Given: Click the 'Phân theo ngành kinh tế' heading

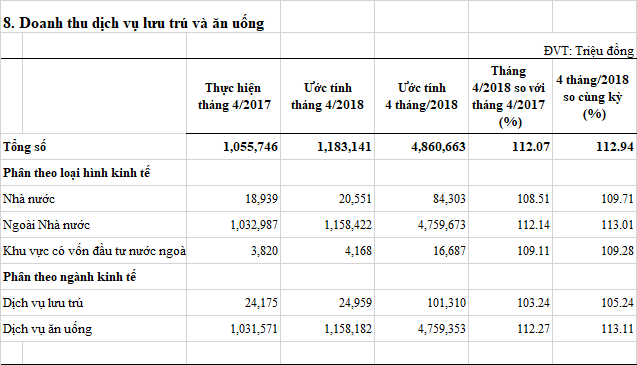Looking at the screenshot, I should [69, 277].
